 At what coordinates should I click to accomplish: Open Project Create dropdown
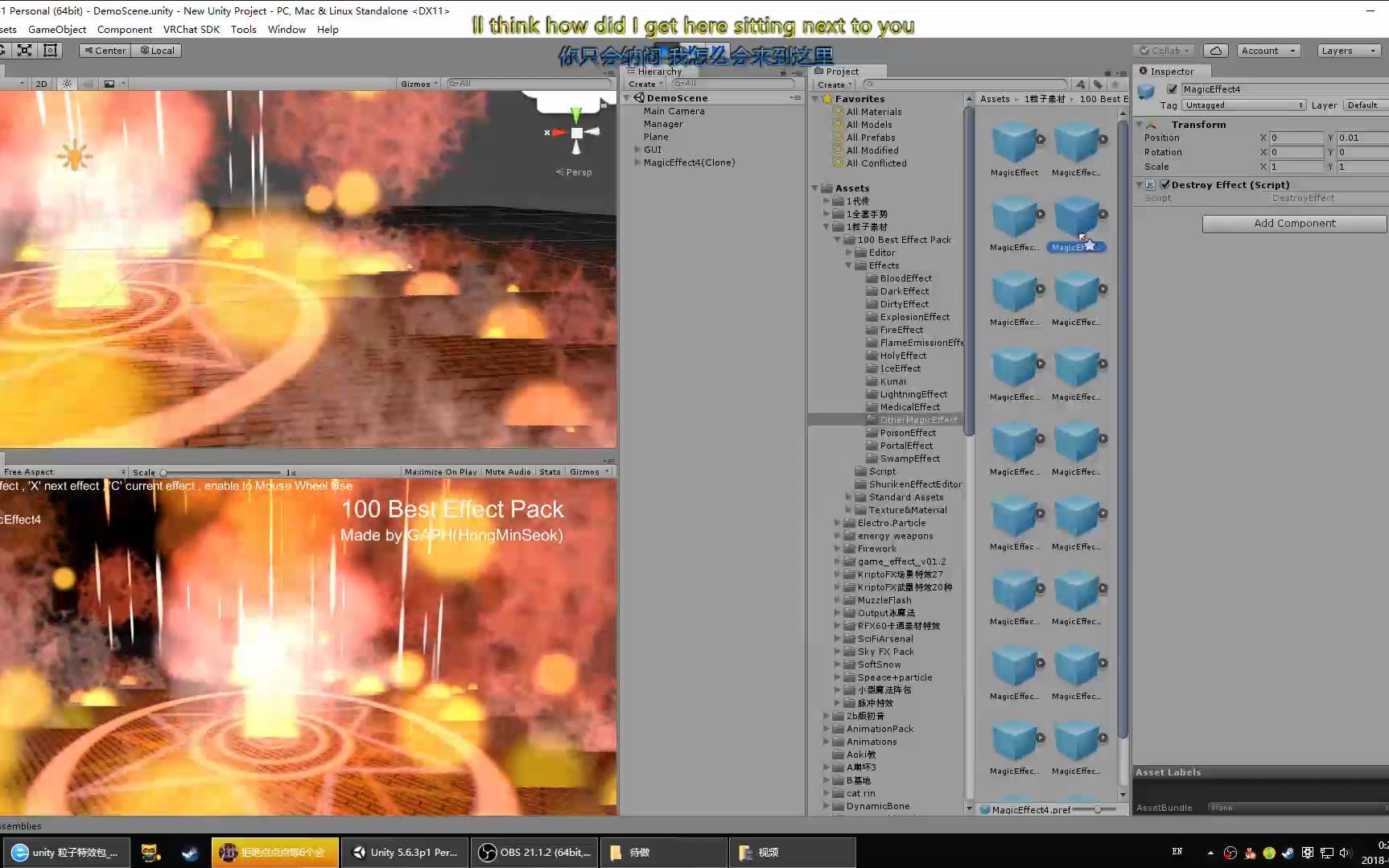coord(835,84)
